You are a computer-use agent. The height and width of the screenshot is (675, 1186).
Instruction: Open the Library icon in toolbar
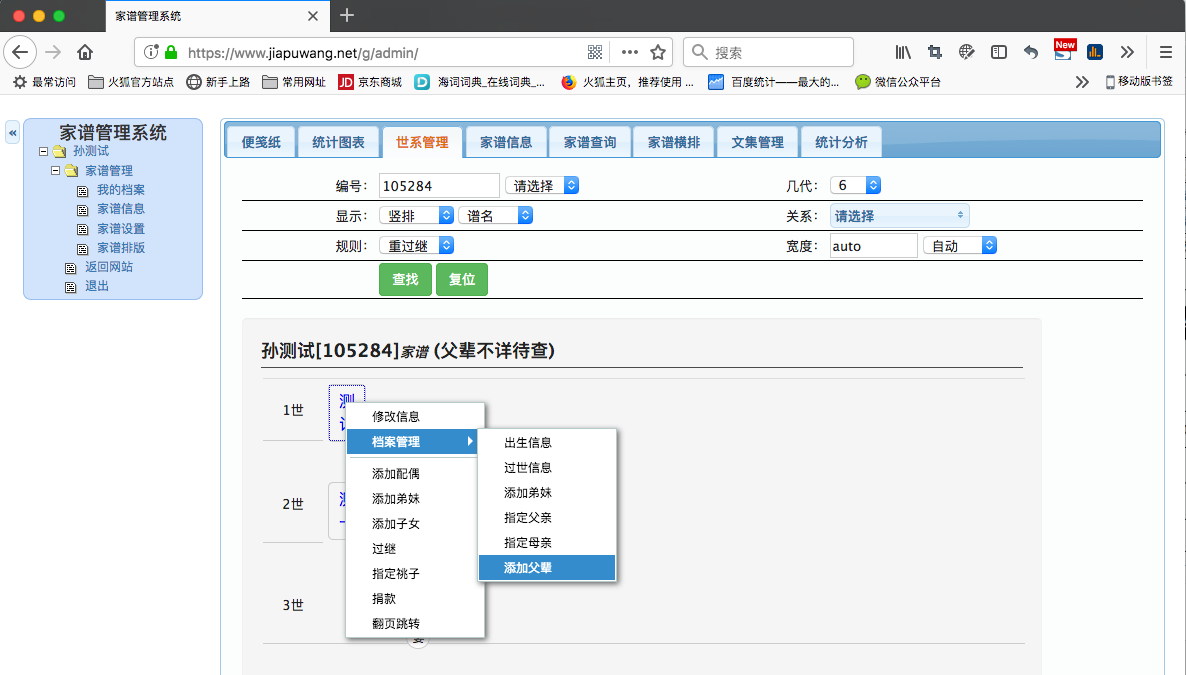pyautogui.click(x=903, y=52)
